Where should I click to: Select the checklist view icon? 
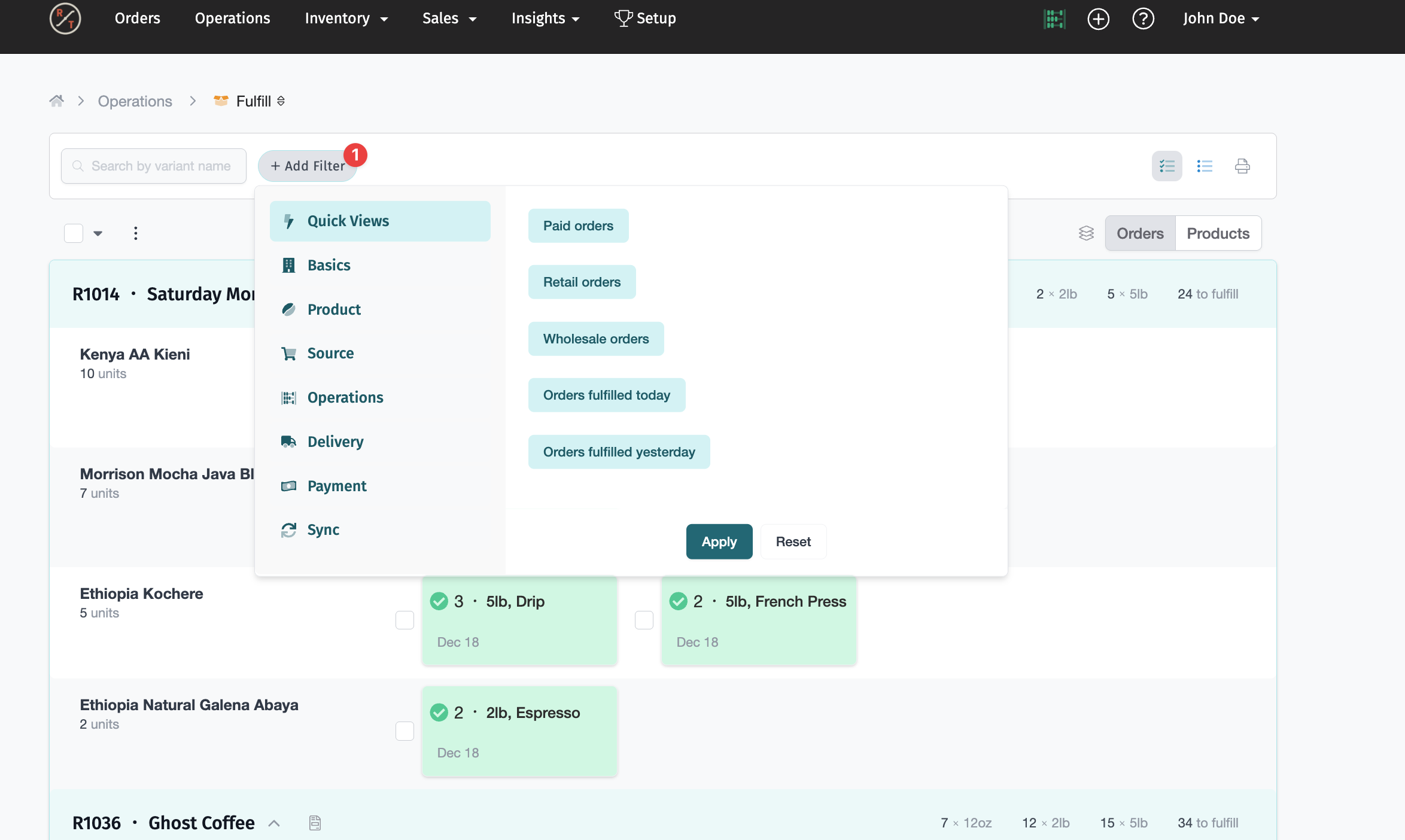(1167, 166)
